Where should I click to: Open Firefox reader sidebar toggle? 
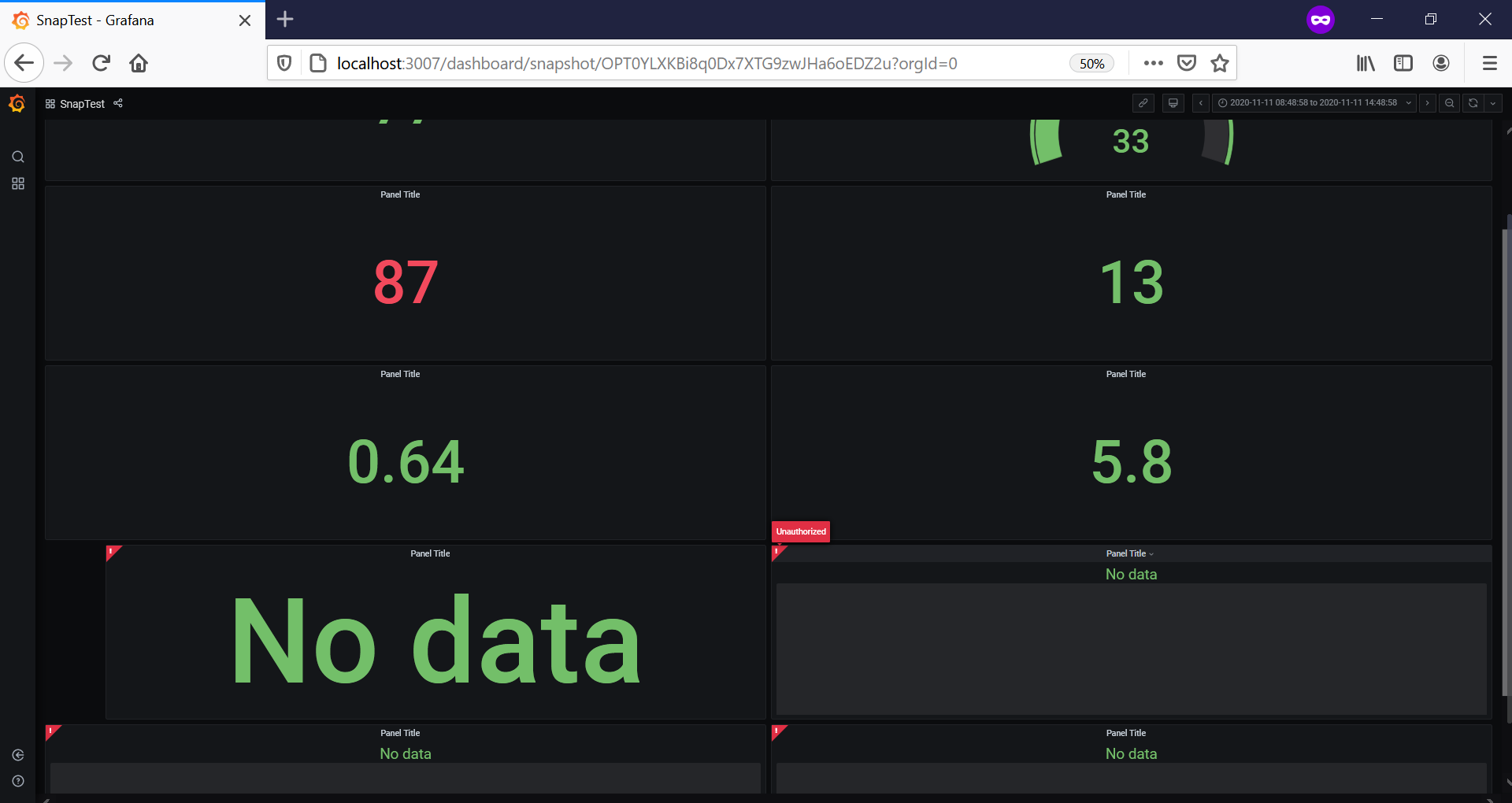coord(1403,63)
